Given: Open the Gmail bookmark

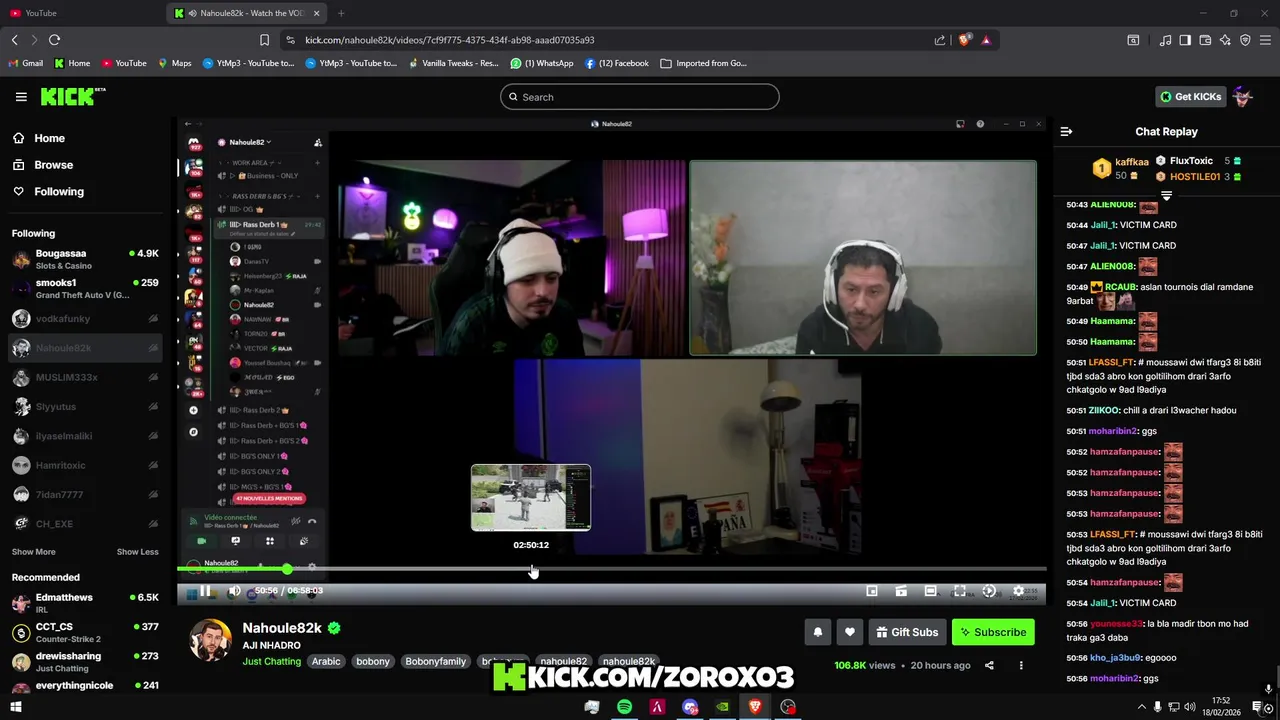Looking at the screenshot, I should pos(26,63).
